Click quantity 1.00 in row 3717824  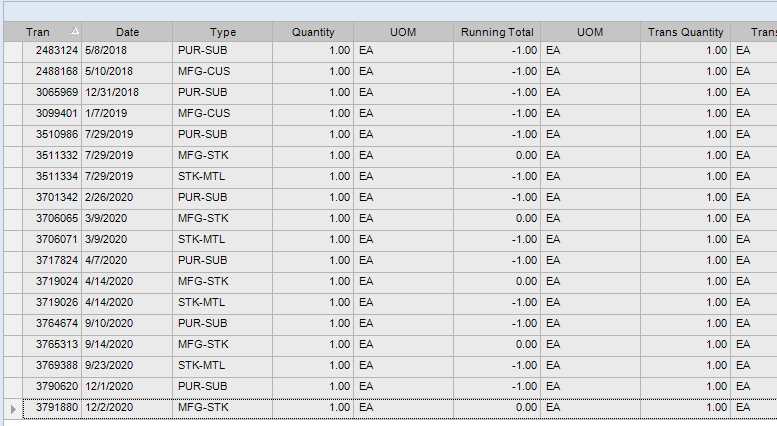pos(339,261)
